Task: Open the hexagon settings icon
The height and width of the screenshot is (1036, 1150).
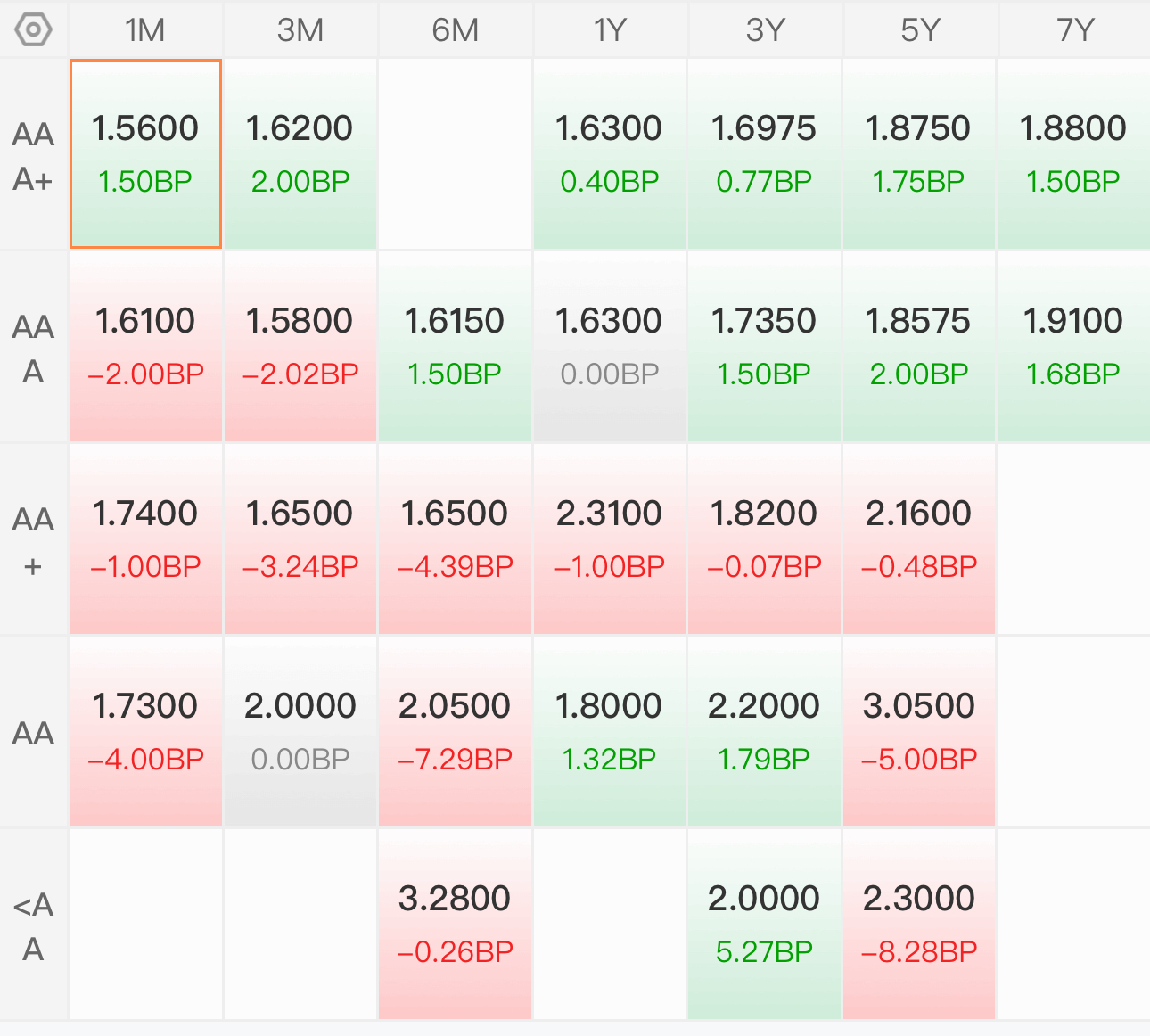Action: (34, 29)
